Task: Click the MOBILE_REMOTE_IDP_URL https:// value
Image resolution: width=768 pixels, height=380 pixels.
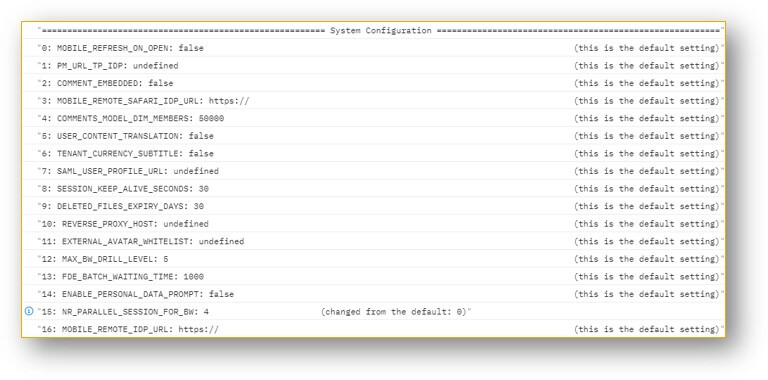Action: coord(198,329)
